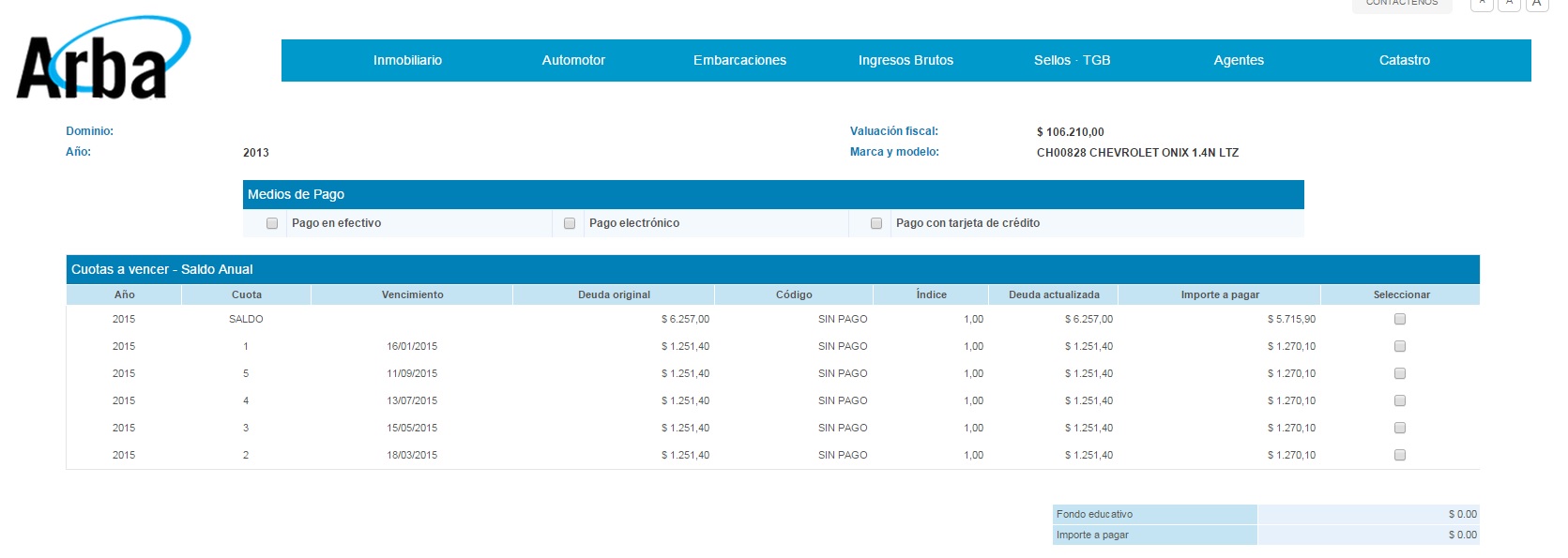This screenshot has height=558, width=1568.
Task: Select cuota 1 due 16/01/2015
Action: [x=1400, y=346]
